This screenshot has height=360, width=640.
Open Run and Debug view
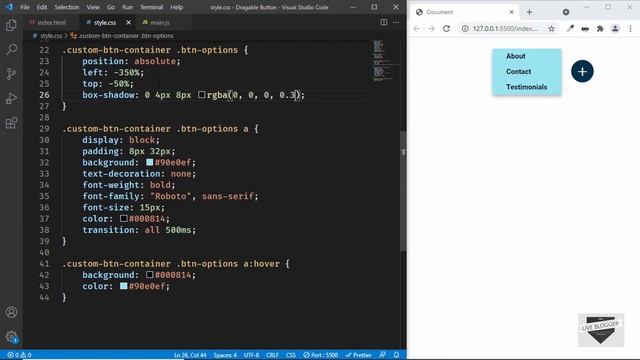[x=11, y=98]
